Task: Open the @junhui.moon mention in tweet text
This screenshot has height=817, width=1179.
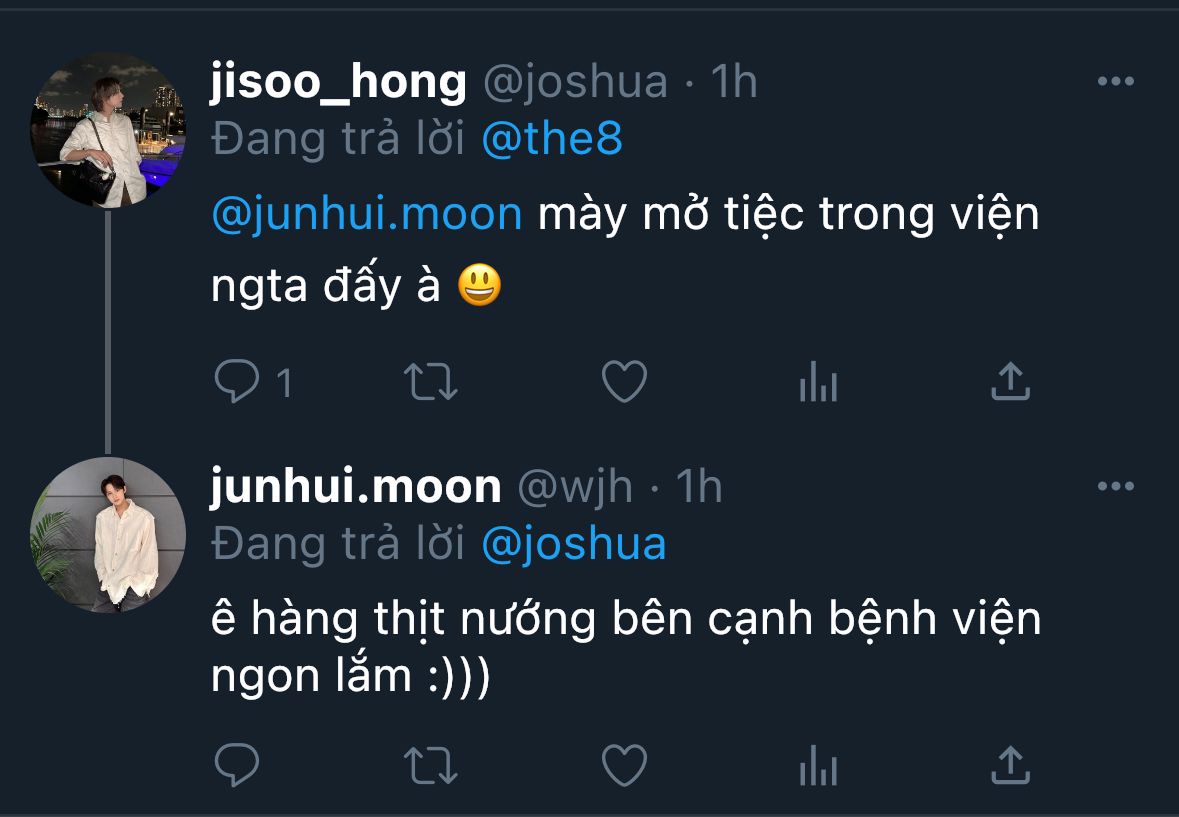Action: tap(366, 215)
